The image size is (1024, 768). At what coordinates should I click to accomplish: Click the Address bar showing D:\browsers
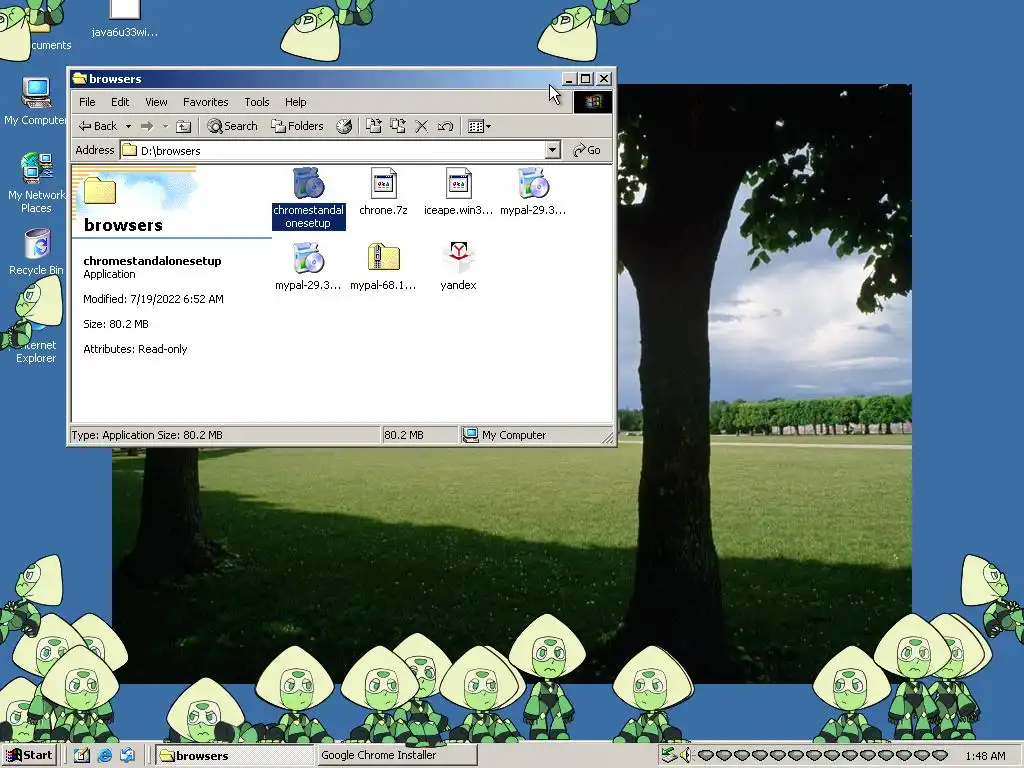click(x=333, y=150)
